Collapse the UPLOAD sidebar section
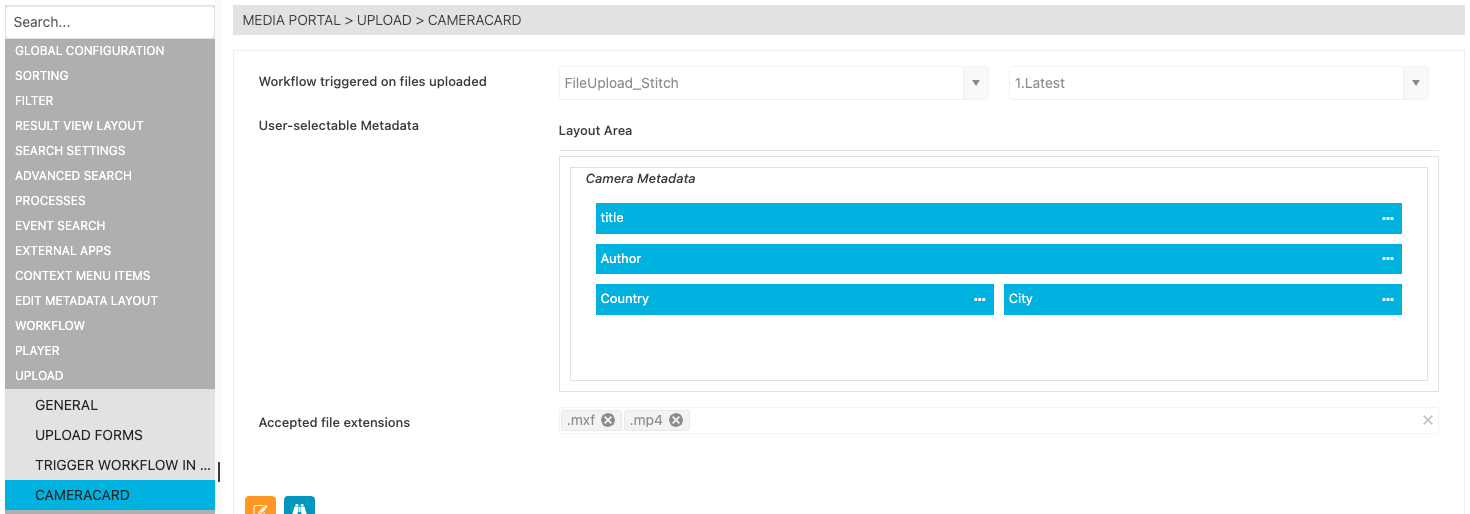The image size is (1470, 514). [x=40, y=376]
